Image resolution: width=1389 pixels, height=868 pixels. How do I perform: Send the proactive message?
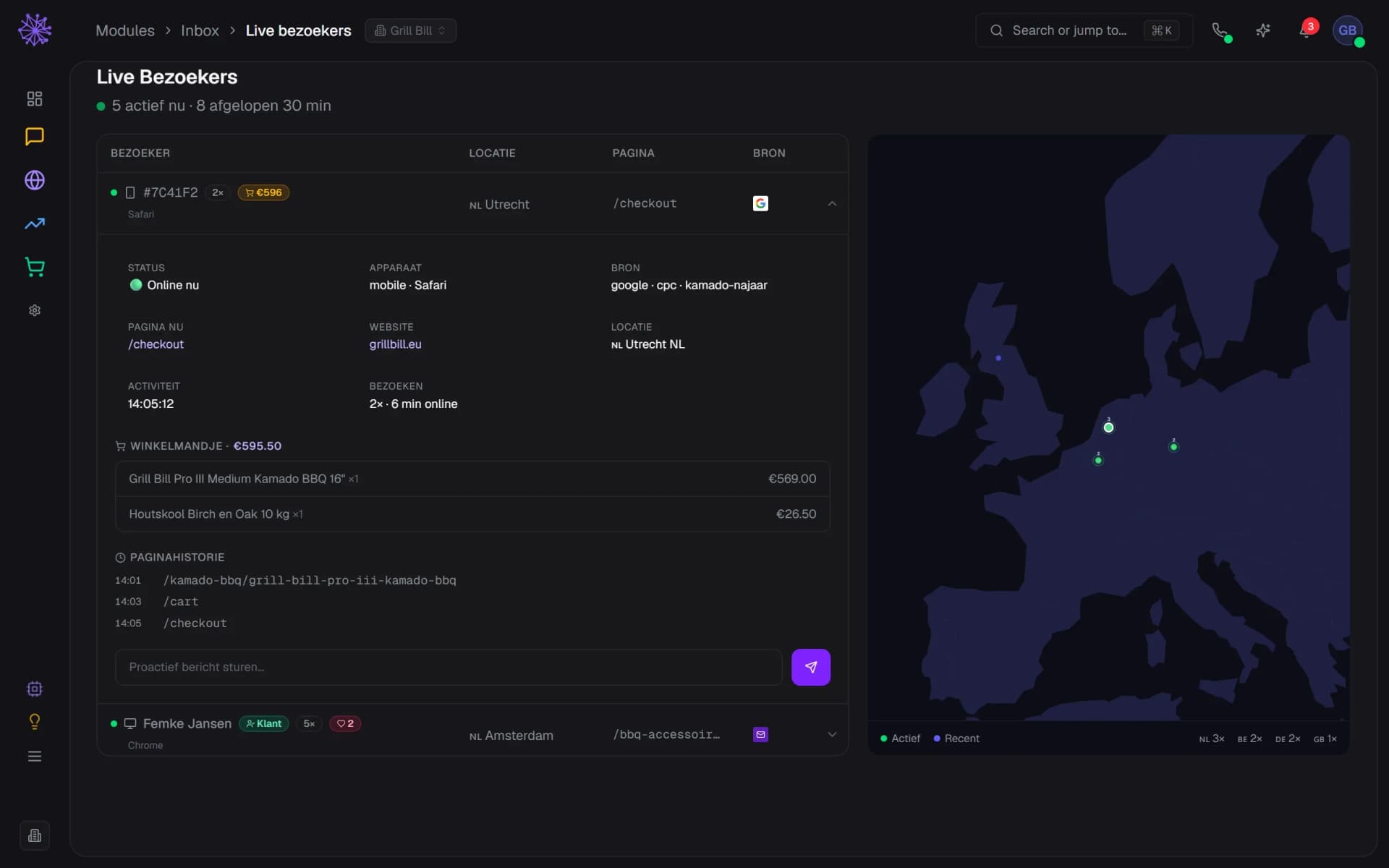tap(811, 667)
